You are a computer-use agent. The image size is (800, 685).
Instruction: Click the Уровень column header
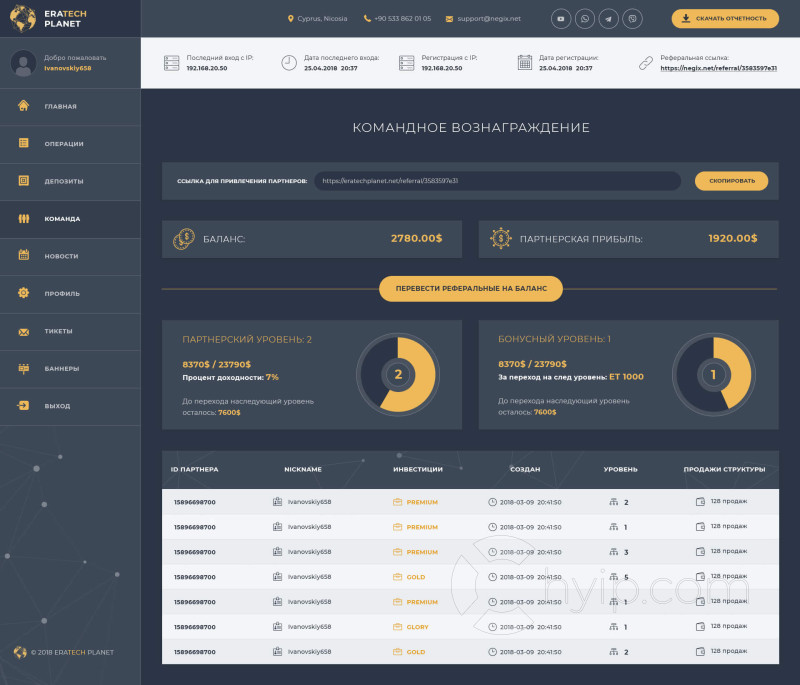[x=620, y=469]
